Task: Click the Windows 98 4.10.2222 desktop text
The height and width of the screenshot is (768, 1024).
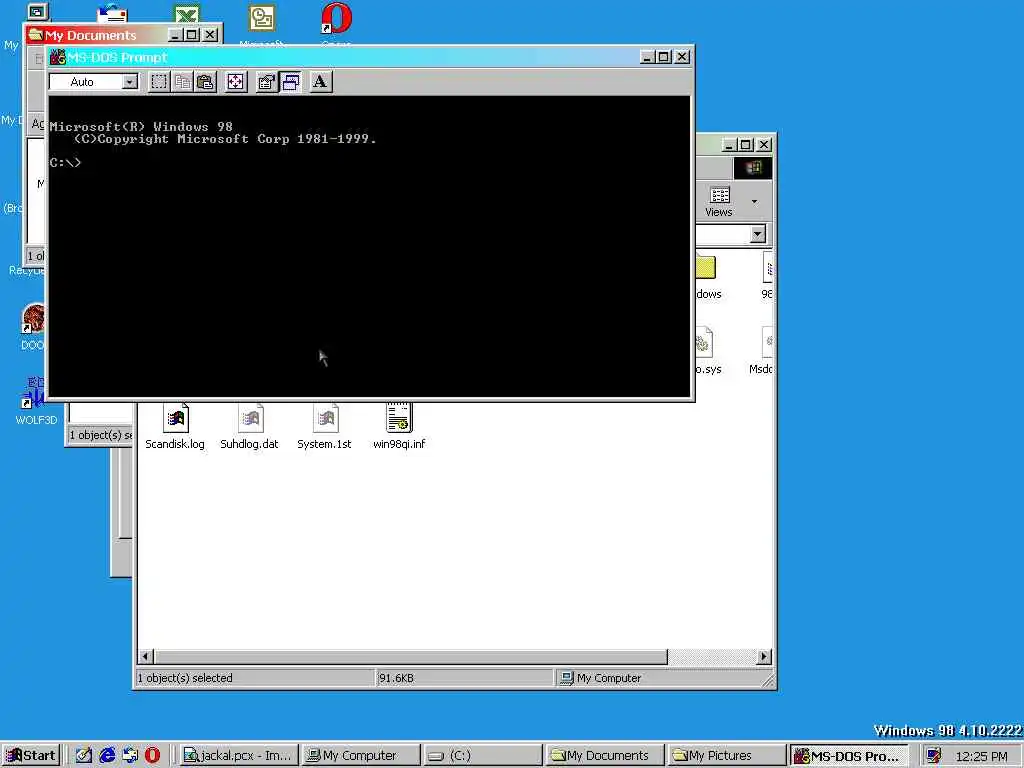Action: click(948, 730)
